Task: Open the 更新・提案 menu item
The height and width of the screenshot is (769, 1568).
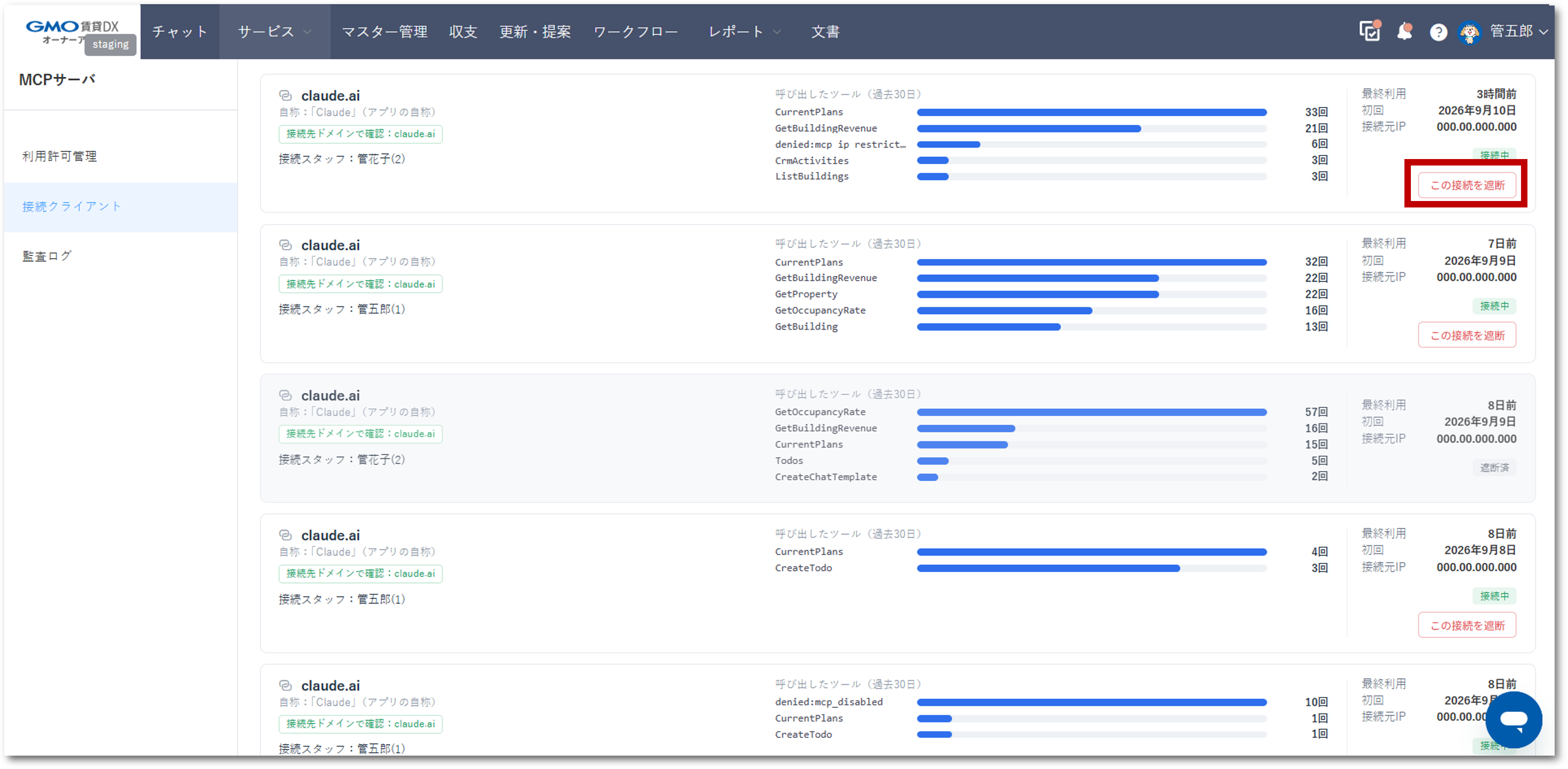Action: [x=535, y=32]
